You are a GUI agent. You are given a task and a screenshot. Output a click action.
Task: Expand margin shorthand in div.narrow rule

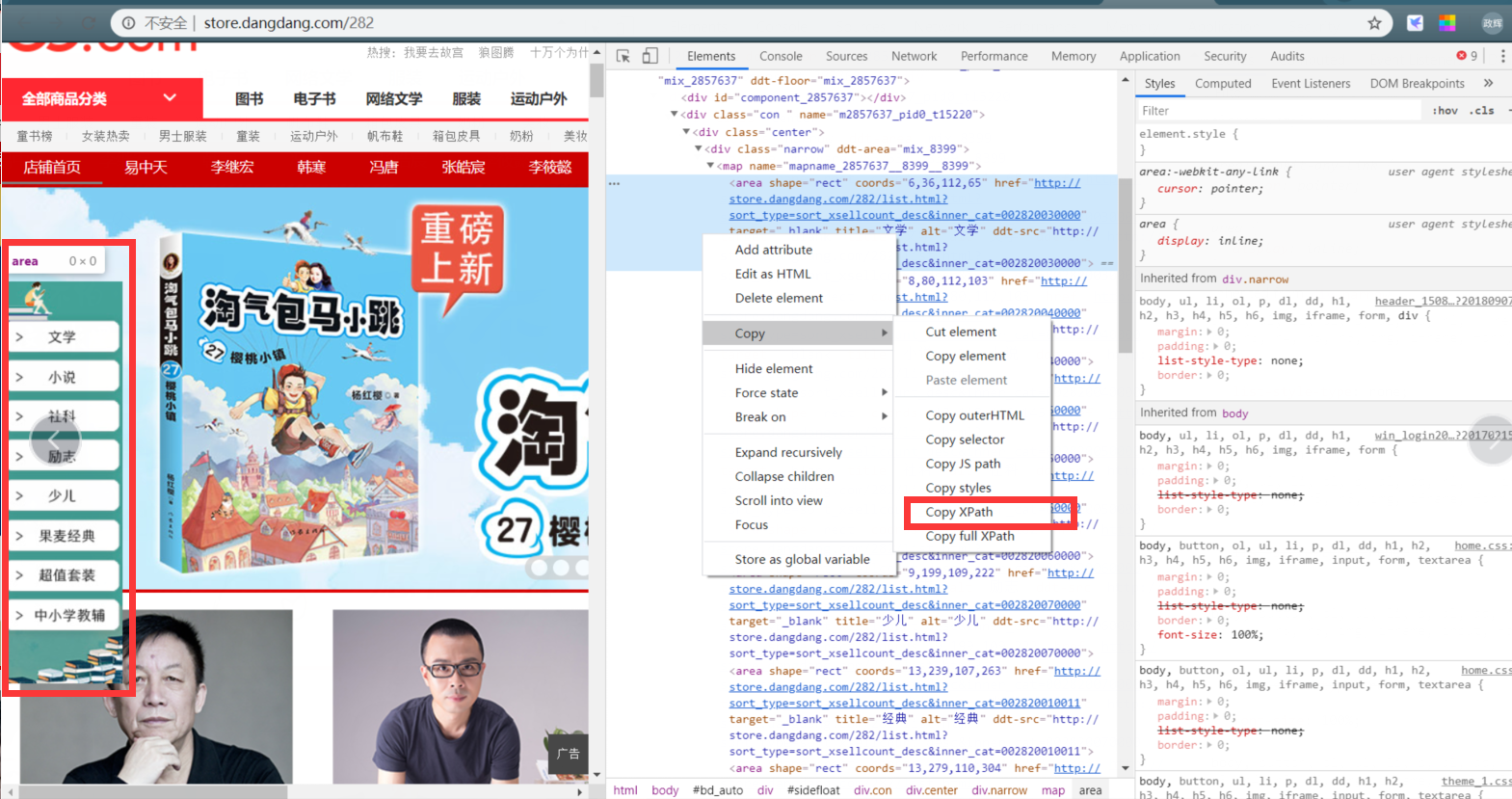(x=1210, y=332)
